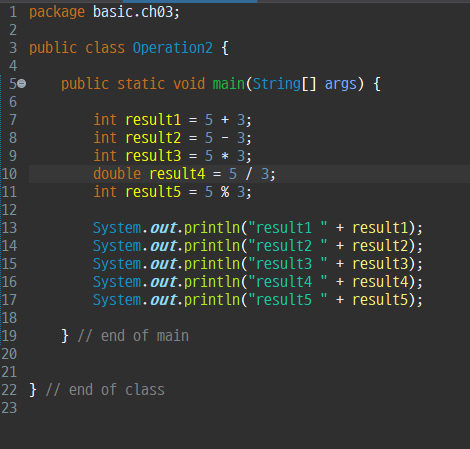
Task: Click line number 13 in the gutter
Action: click(9, 228)
